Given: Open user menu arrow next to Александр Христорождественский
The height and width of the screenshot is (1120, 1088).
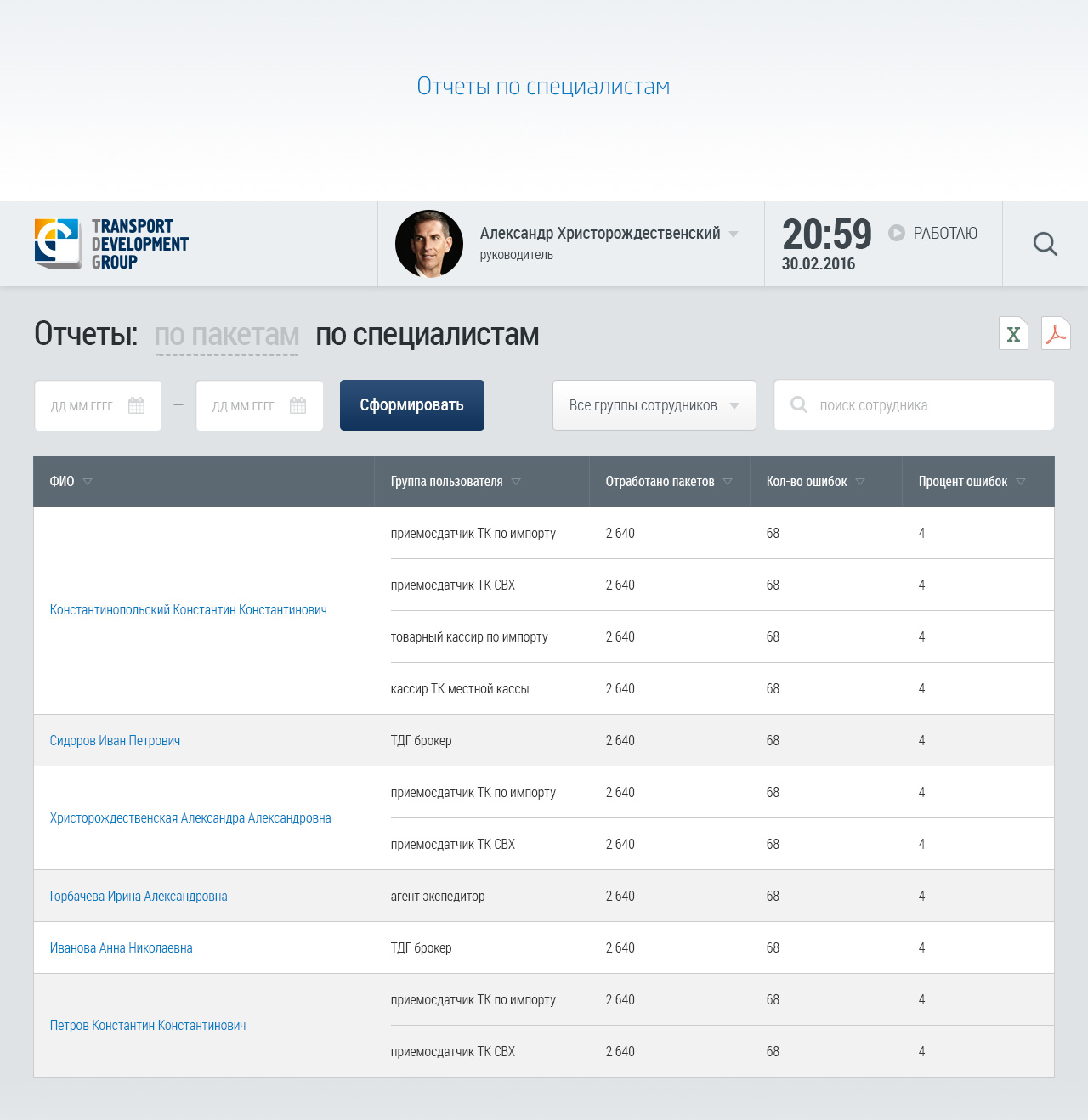Looking at the screenshot, I should point(734,234).
